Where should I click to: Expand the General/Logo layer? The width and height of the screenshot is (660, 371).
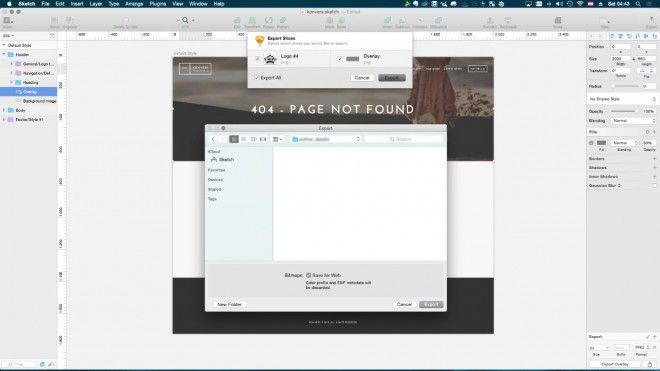(x=12, y=64)
